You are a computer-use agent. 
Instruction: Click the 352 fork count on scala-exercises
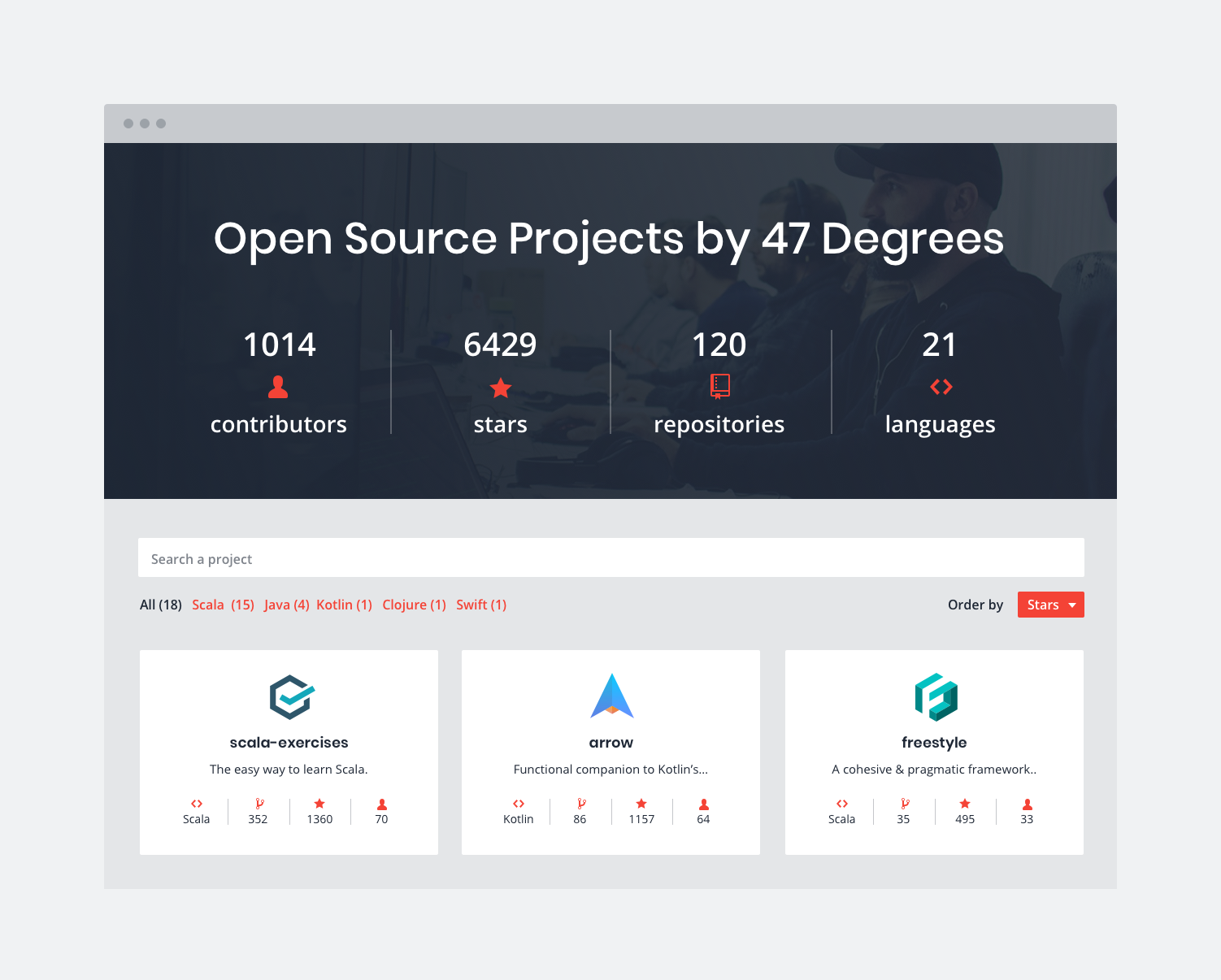click(x=258, y=819)
